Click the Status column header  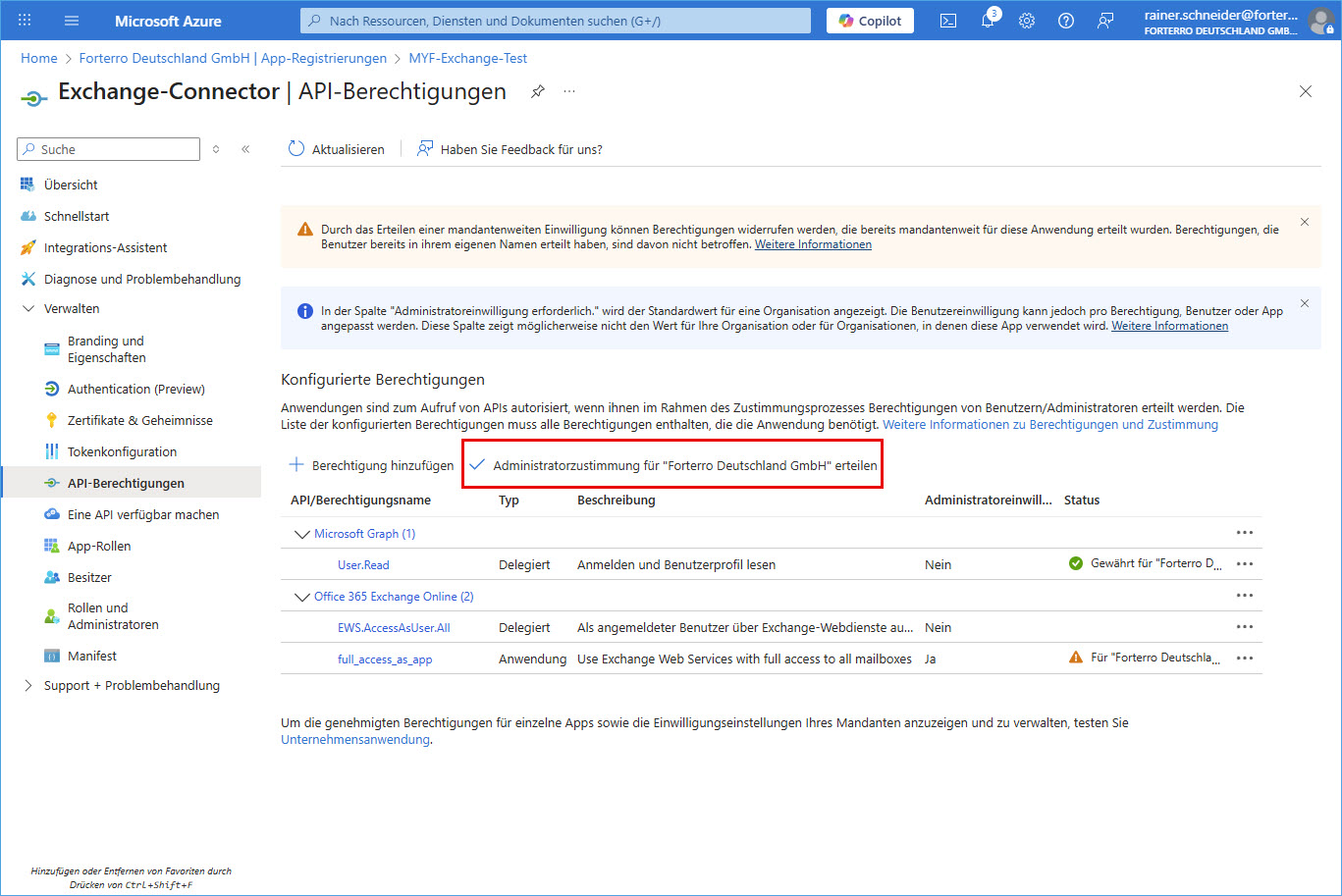(x=1082, y=500)
